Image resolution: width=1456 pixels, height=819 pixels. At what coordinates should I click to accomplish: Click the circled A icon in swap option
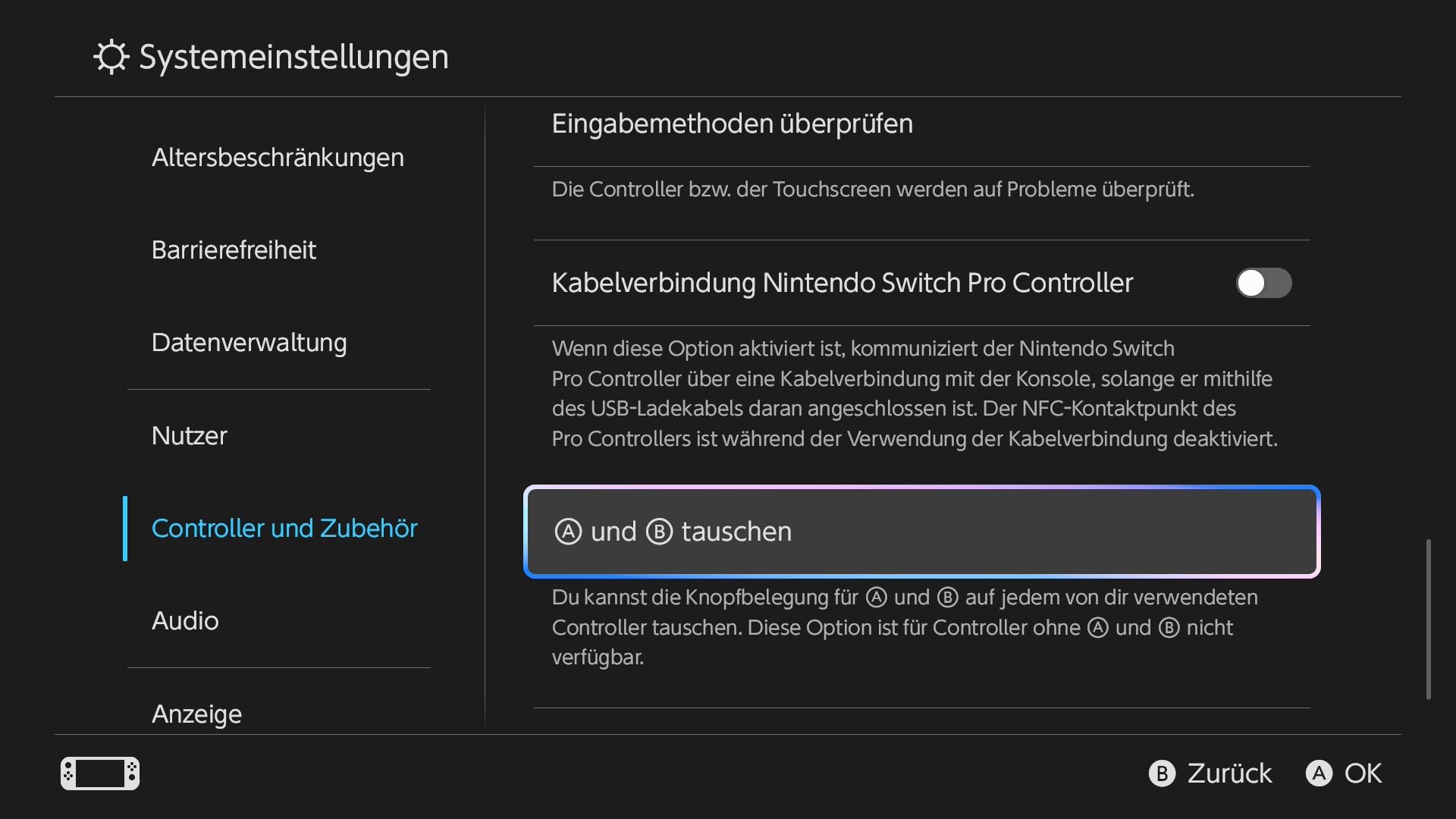click(x=568, y=532)
